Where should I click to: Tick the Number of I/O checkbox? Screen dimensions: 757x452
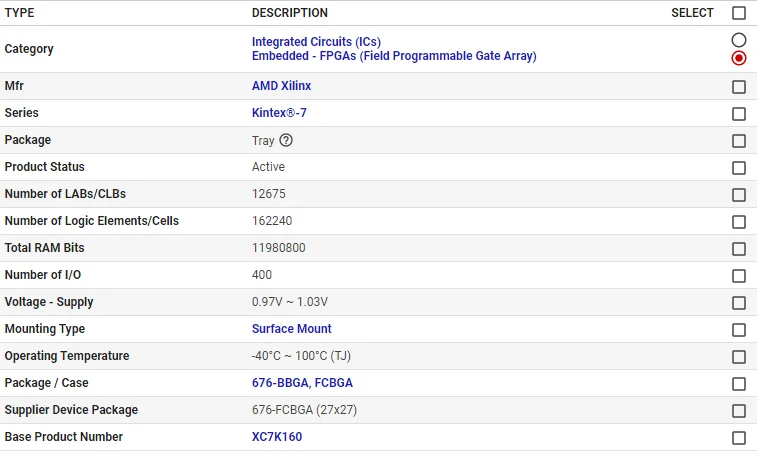pyautogui.click(x=739, y=276)
